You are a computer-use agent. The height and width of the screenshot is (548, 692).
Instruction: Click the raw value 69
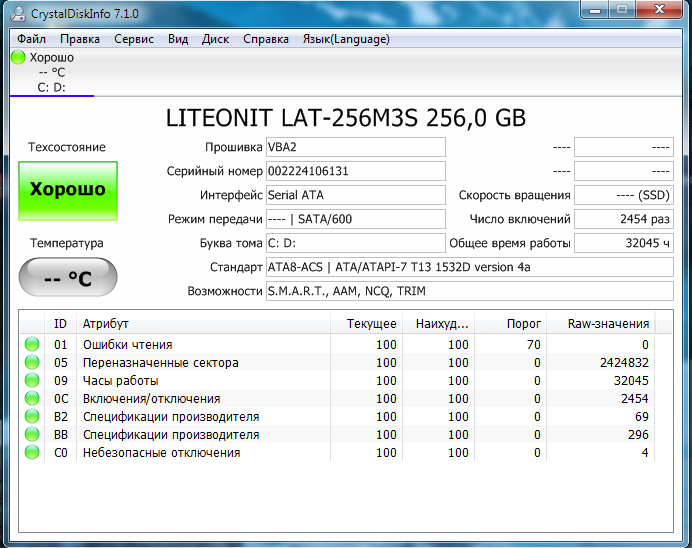[642, 417]
